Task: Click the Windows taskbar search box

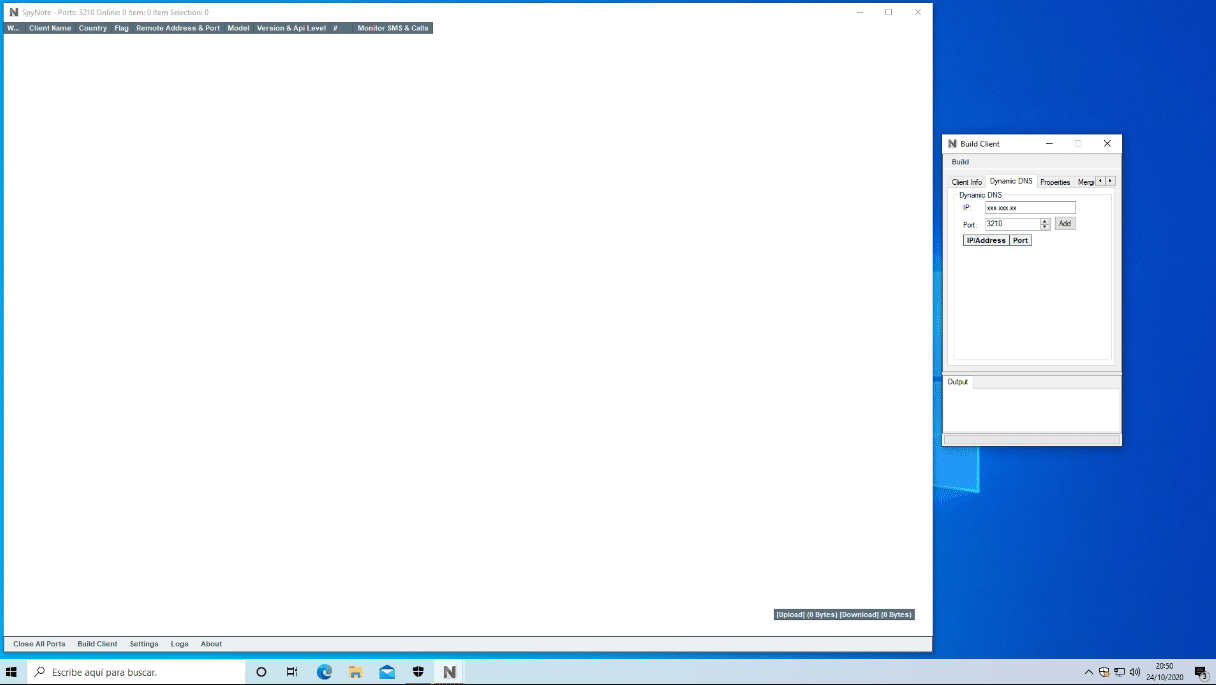Action: (137, 672)
